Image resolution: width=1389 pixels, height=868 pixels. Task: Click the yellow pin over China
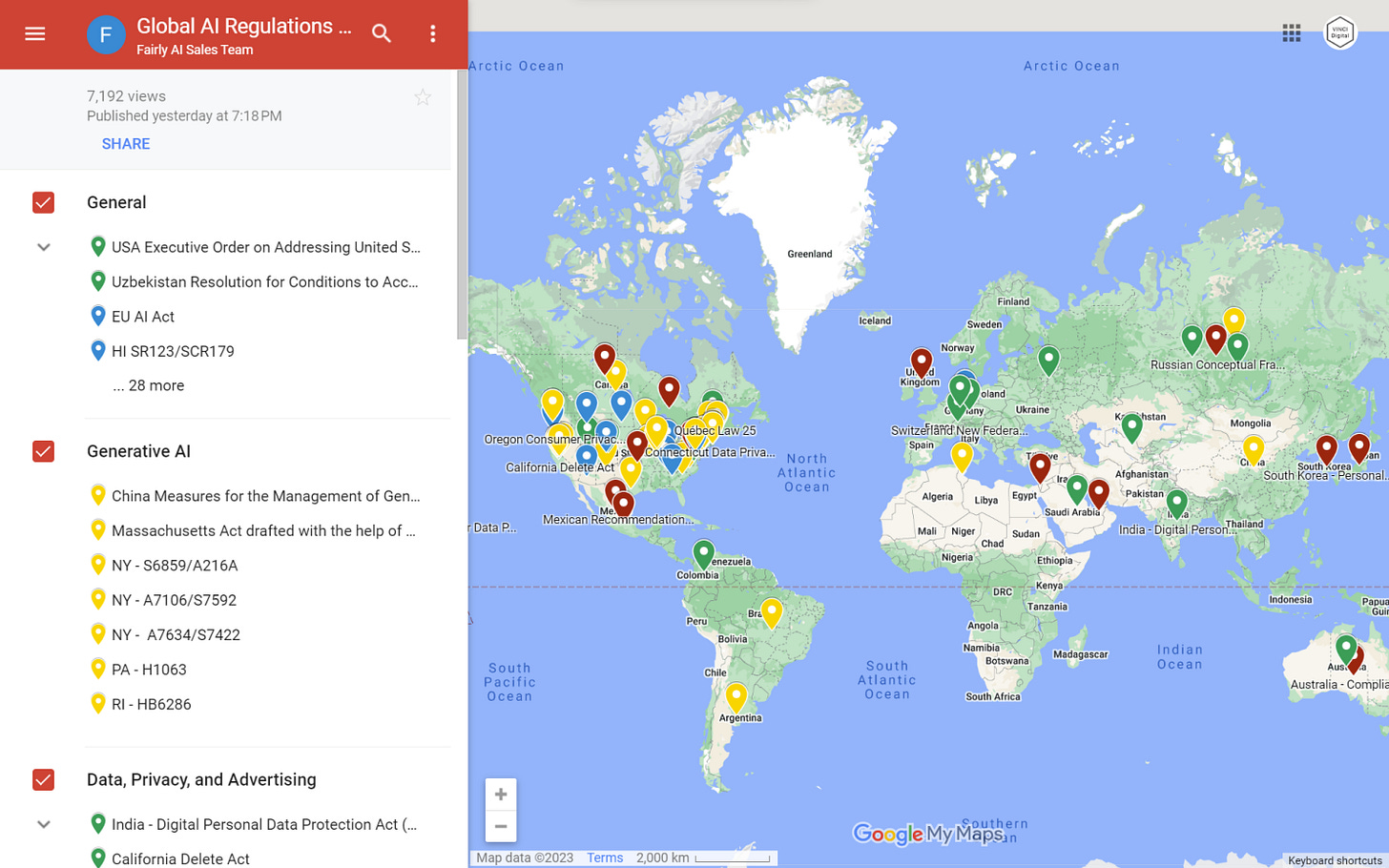[x=1254, y=450]
